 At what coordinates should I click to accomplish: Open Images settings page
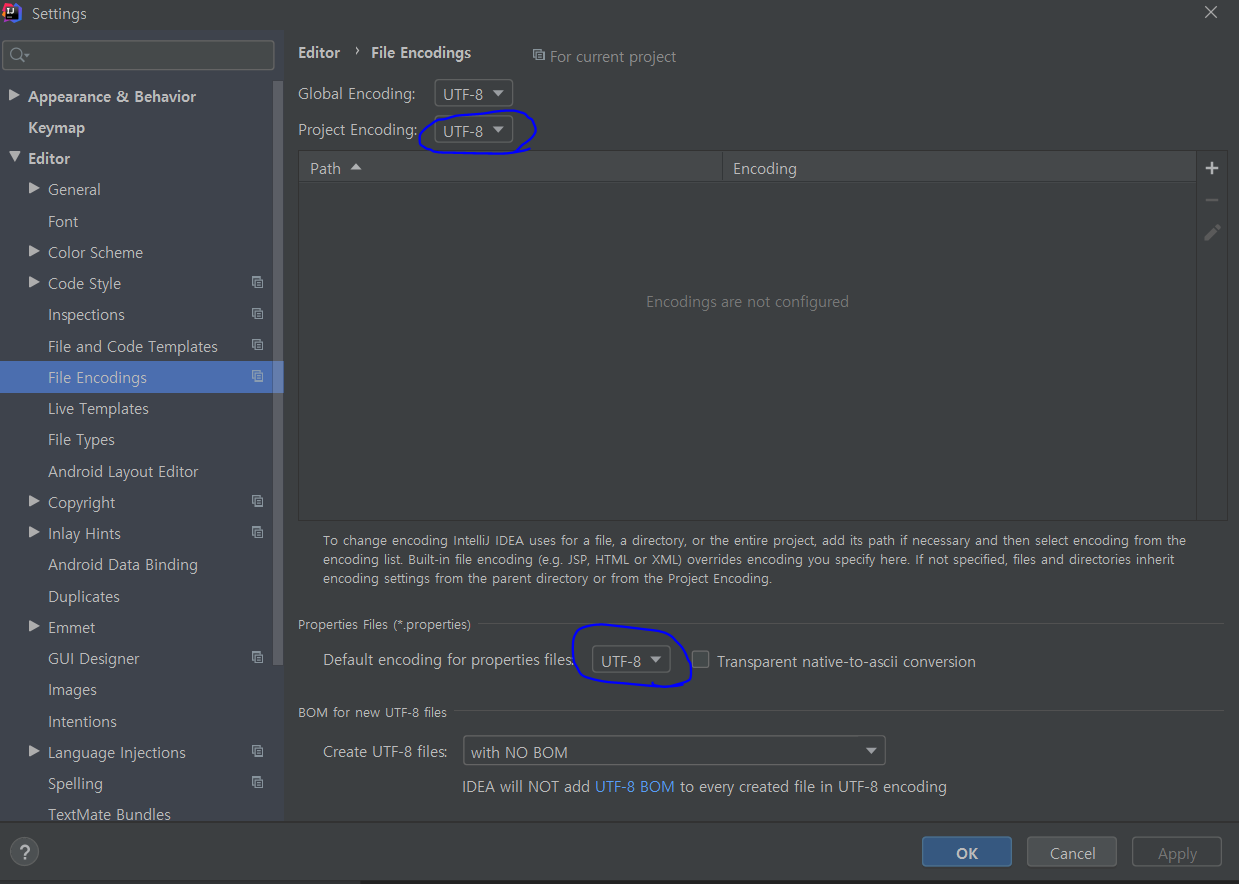pyautogui.click(x=72, y=689)
